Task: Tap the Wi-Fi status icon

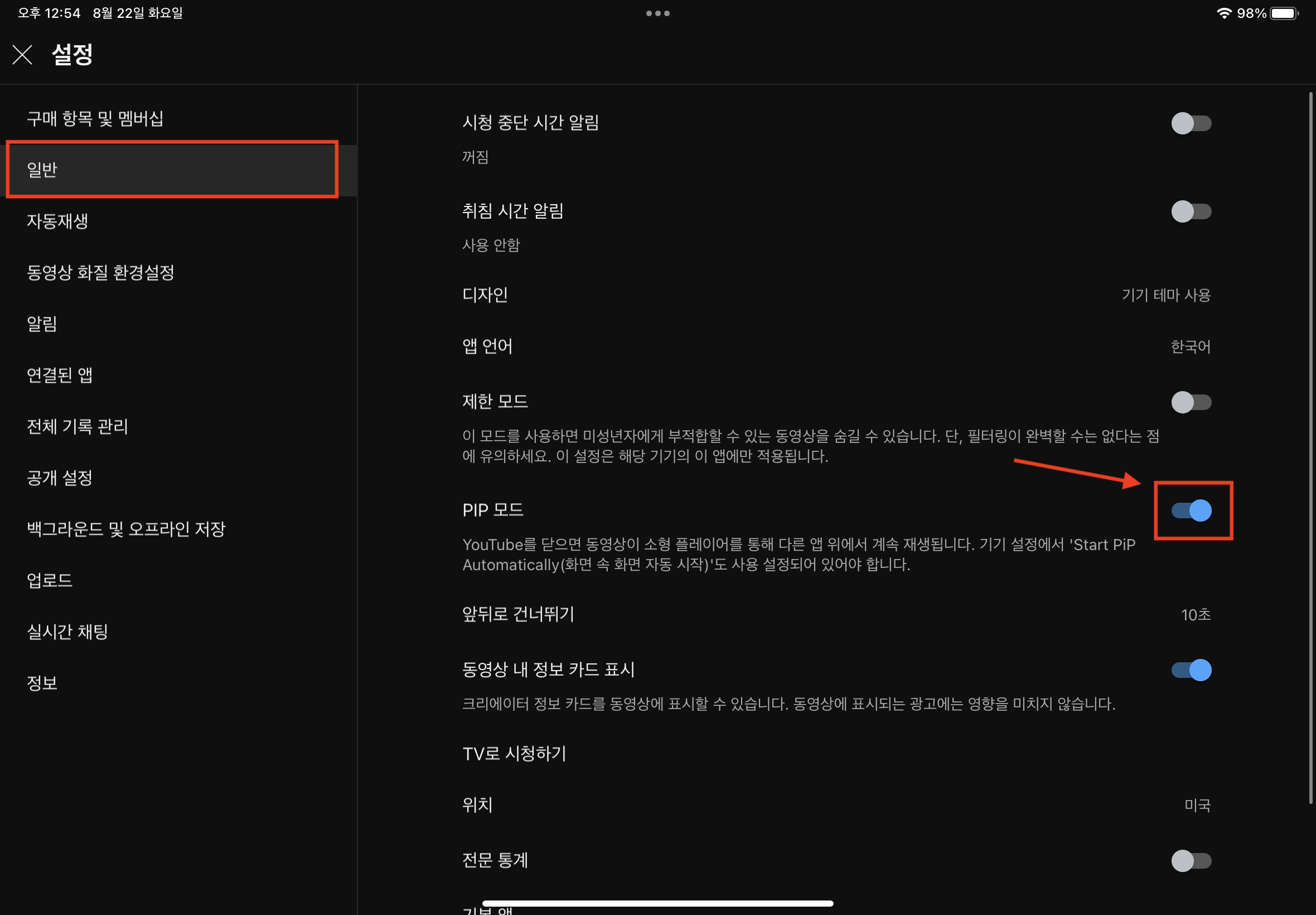Action: coord(1223,13)
